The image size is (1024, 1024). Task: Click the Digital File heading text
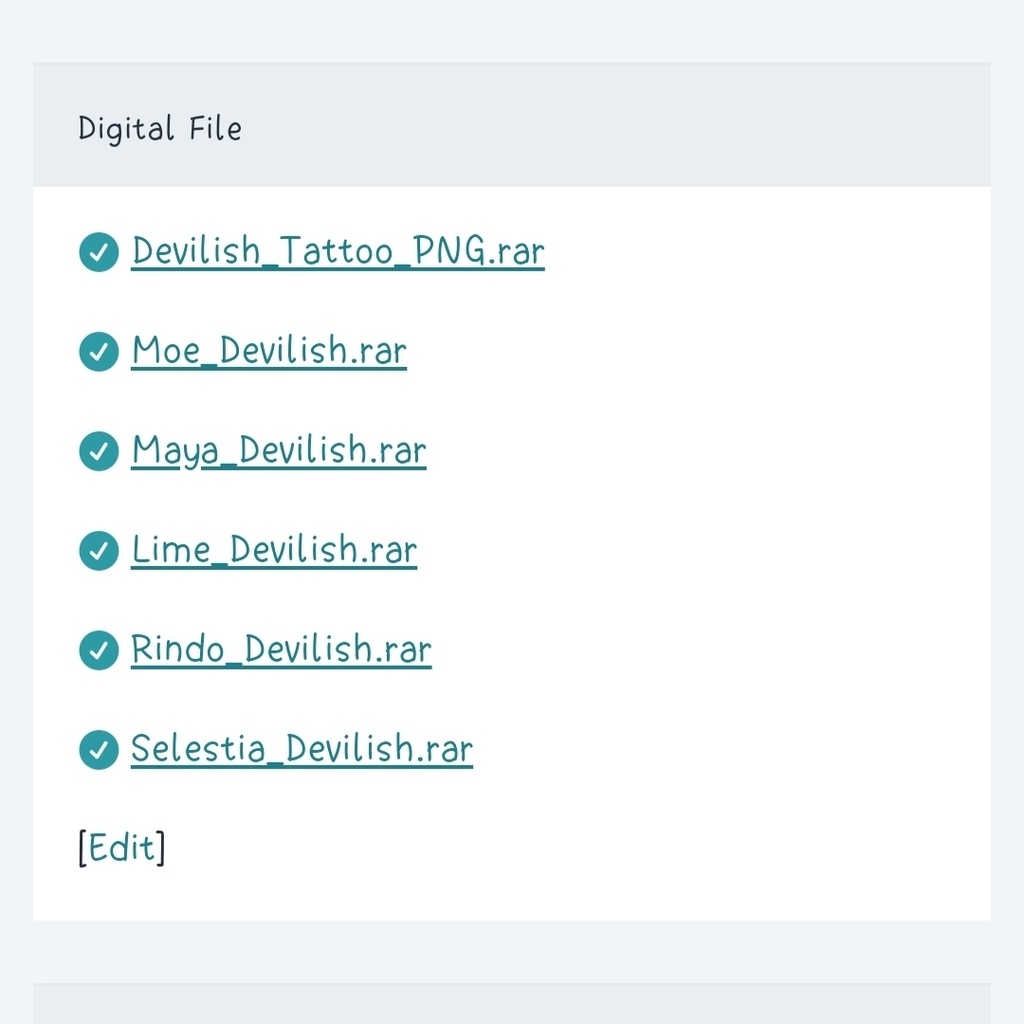click(x=160, y=128)
